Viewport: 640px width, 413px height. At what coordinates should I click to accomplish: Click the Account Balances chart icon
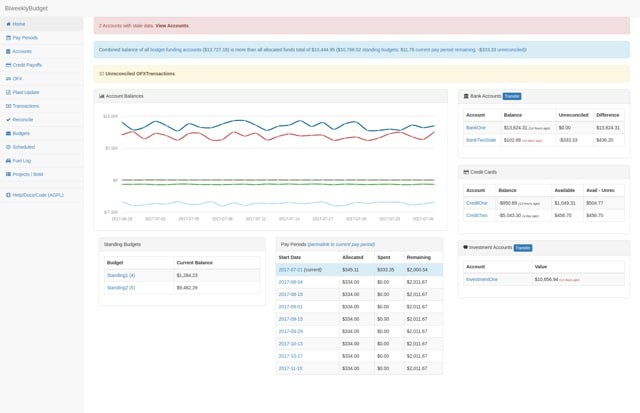tap(102, 96)
